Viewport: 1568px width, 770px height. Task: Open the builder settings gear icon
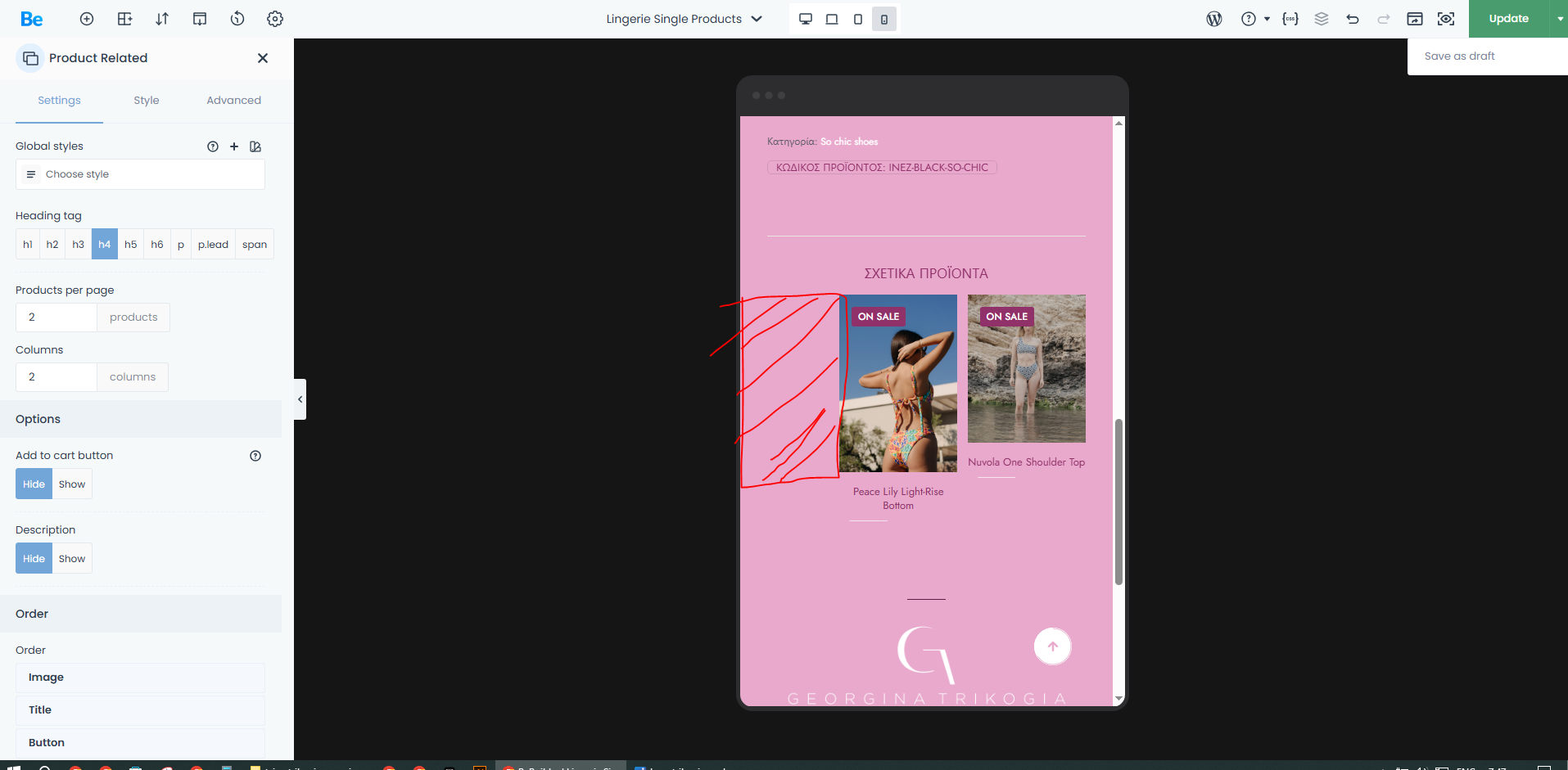[x=275, y=19]
